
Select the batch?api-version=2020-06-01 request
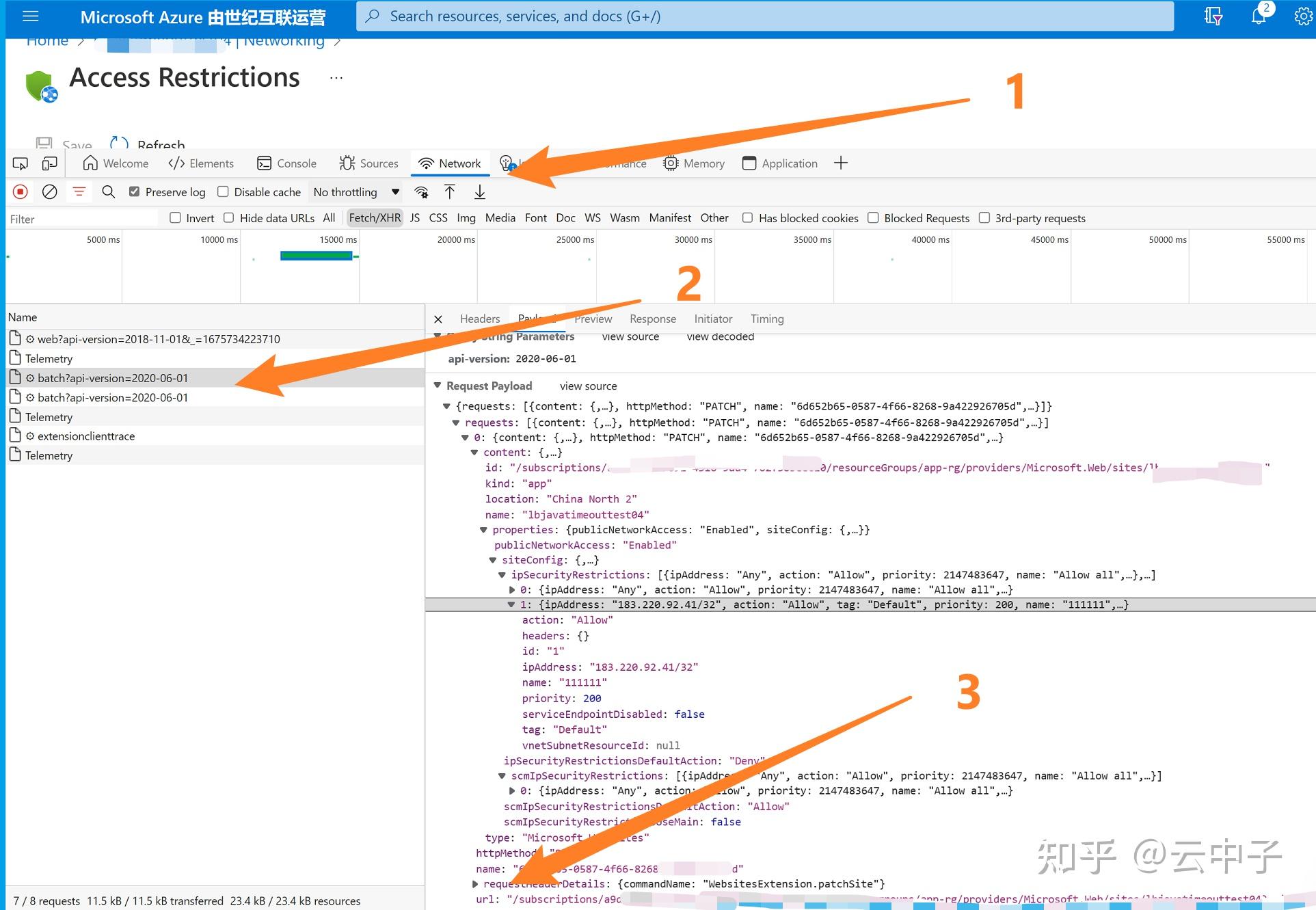coord(113,377)
